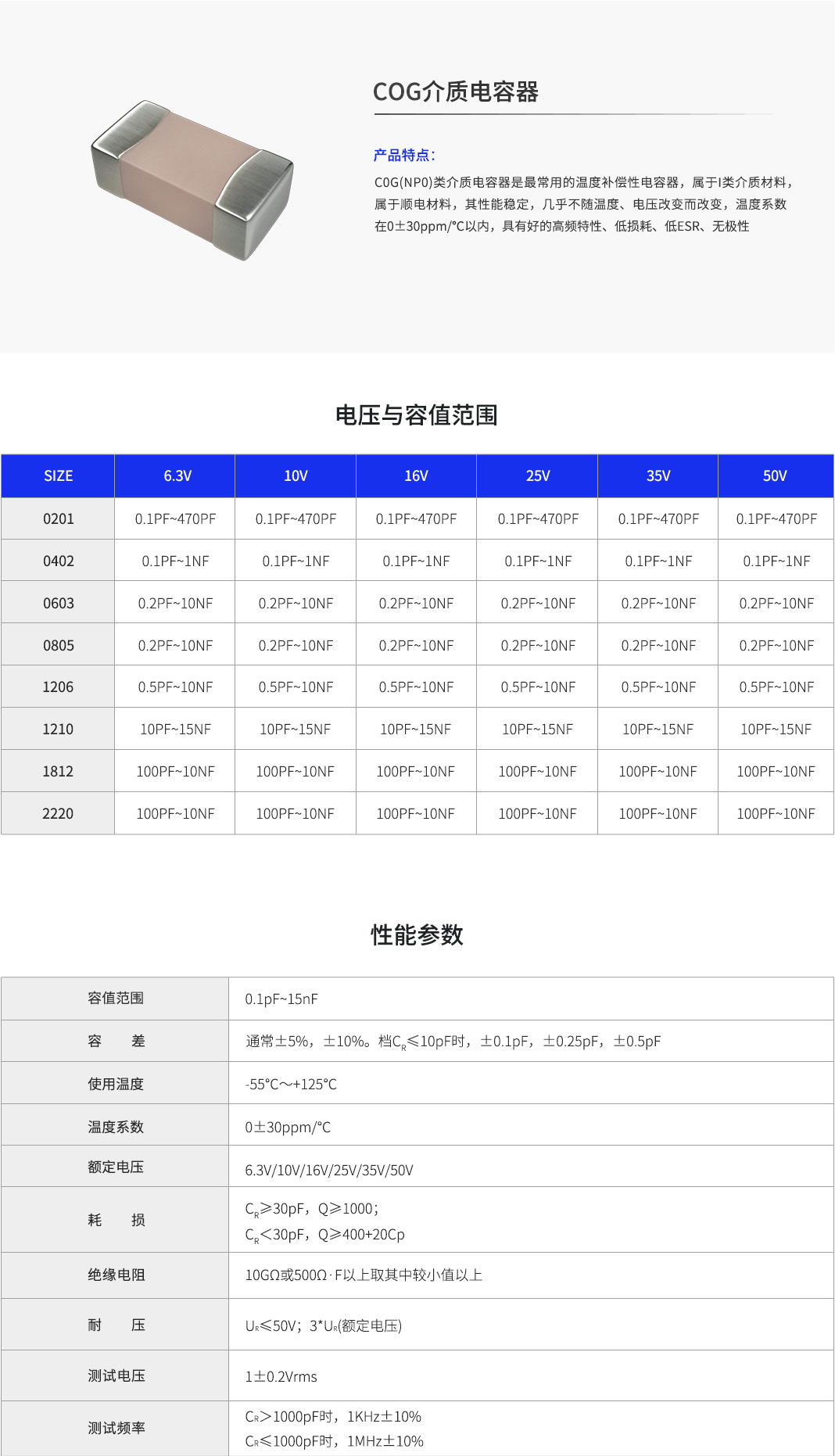The height and width of the screenshot is (1456, 835).
Task: Click the 1±0.2Vrms test voltage value
Action: (x=281, y=1376)
